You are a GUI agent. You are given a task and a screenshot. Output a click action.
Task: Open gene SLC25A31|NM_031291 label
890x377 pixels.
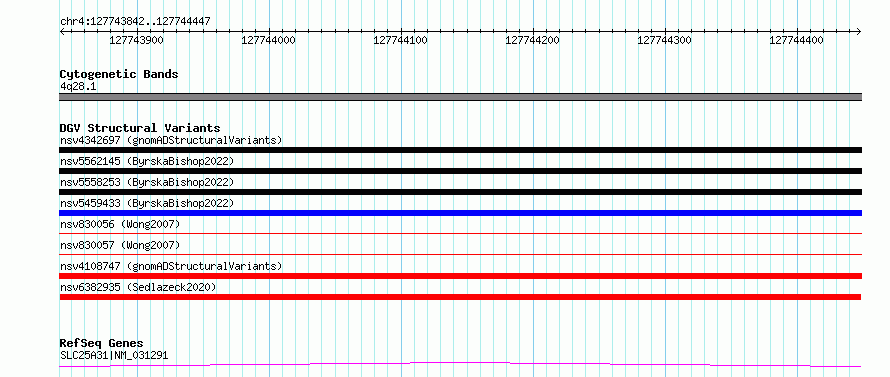pyautogui.click(x=114, y=355)
